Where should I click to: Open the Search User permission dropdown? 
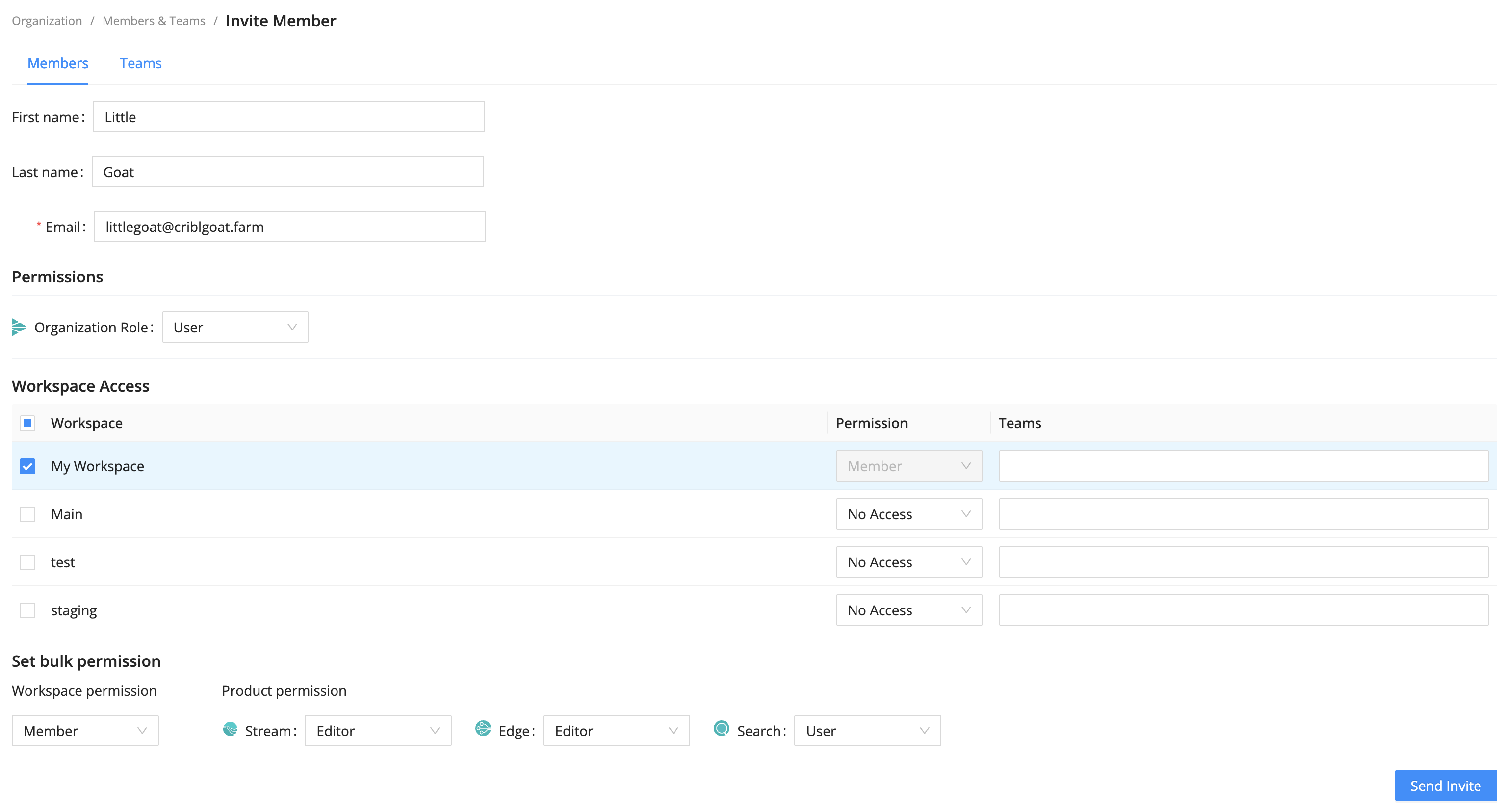(867, 731)
